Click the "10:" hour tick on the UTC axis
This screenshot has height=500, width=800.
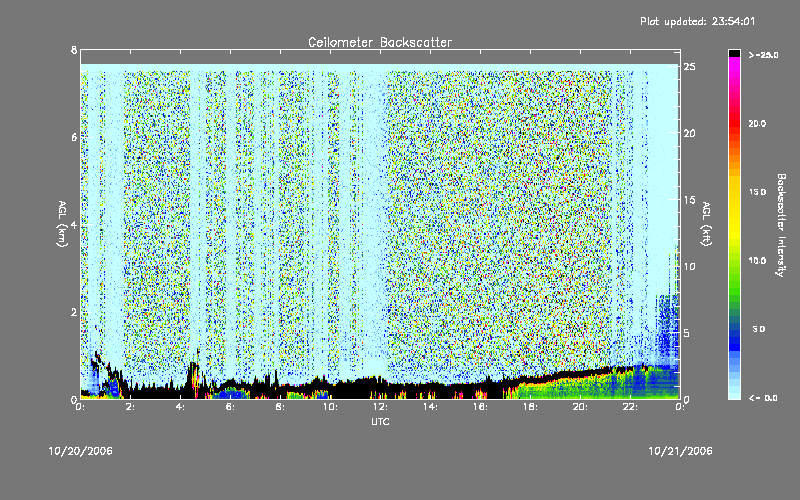[x=330, y=407]
